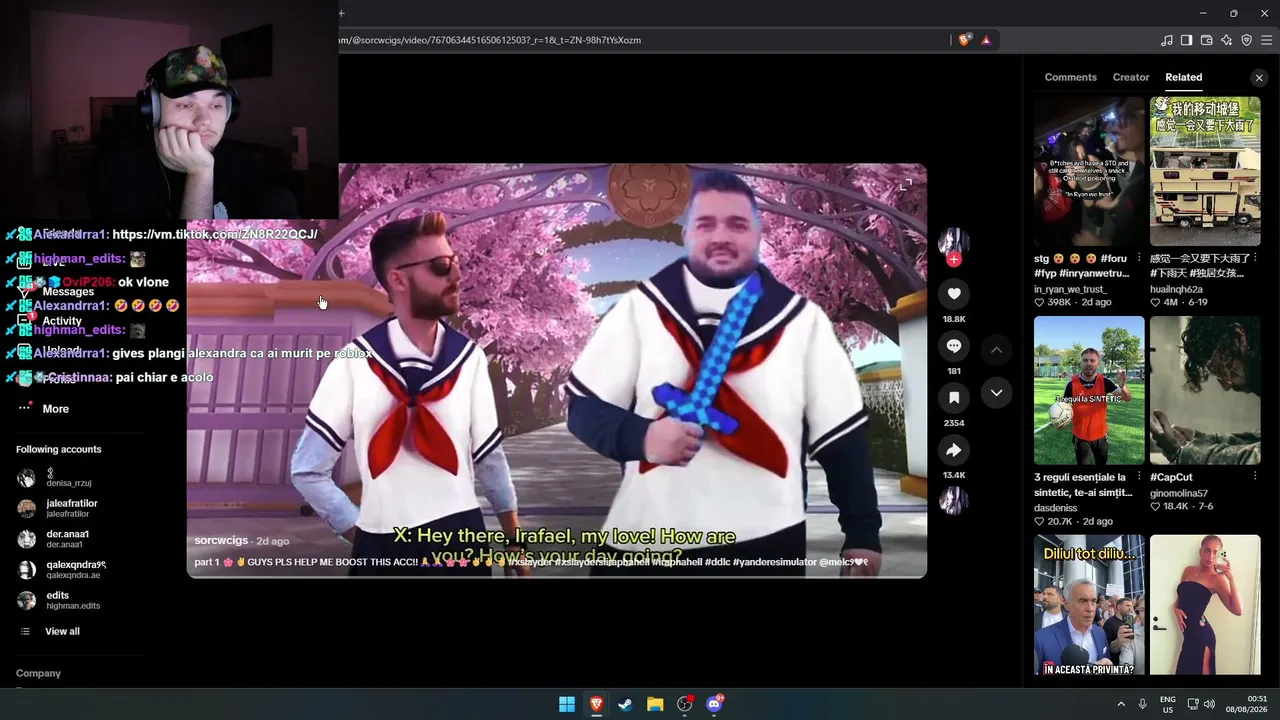
Task: Open Brave Rewards triangle icon
Action: point(986,40)
